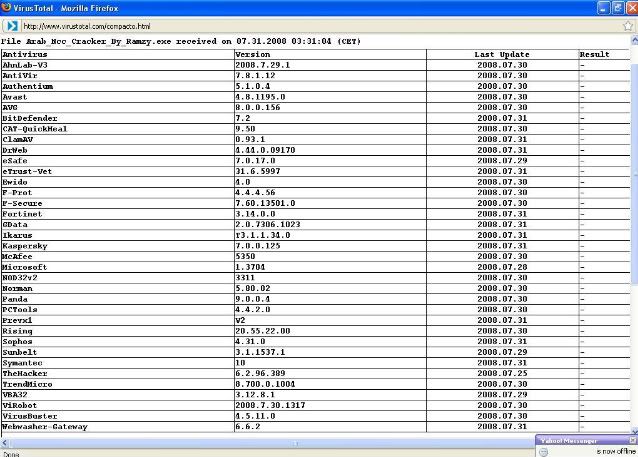638x457 pixels.
Task: Click the ViRobot version 2008.7.30.1317
Action: [x=270, y=406]
